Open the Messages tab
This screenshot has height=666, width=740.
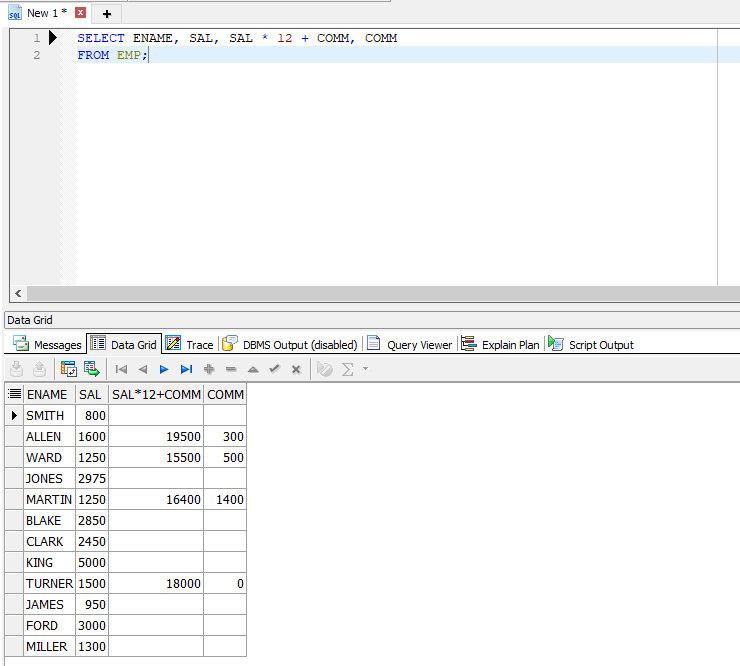(47, 345)
